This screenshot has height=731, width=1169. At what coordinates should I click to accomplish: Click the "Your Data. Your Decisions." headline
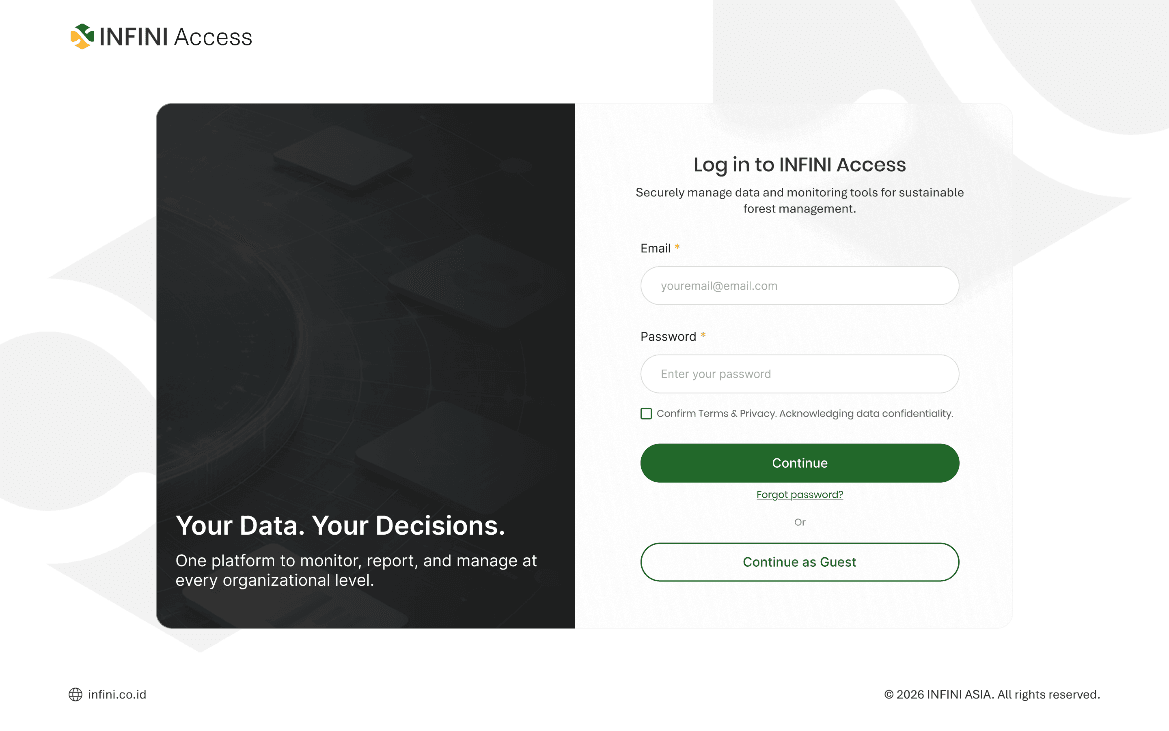(x=341, y=525)
